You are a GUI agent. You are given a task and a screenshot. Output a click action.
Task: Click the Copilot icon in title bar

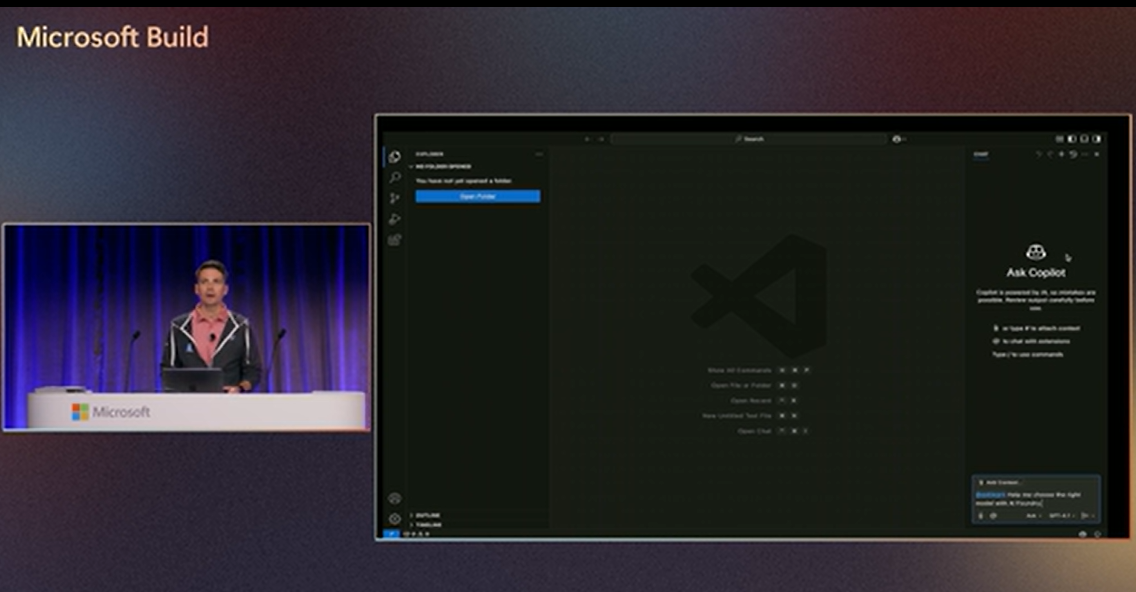[x=897, y=139]
